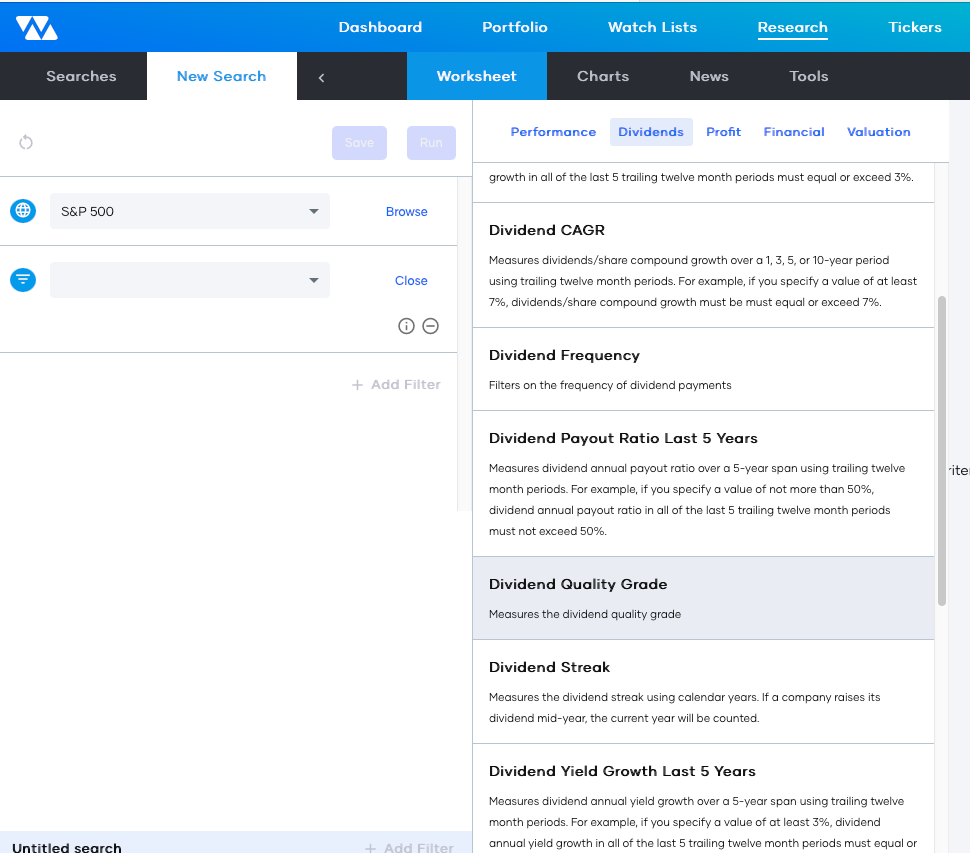Screen dimensions: 970x853
Task: Open the Tools tab
Action: click(809, 76)
